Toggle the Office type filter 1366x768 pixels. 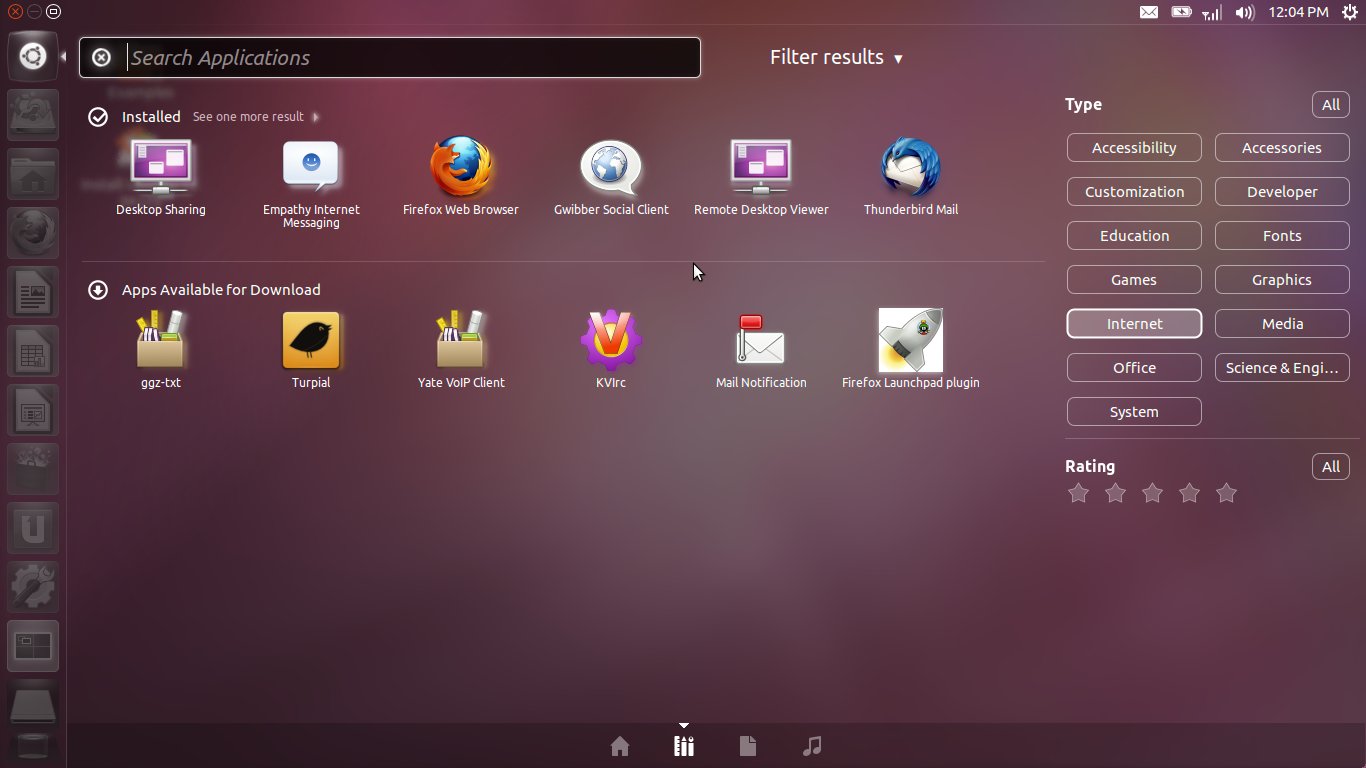(x=1134, y=368)
